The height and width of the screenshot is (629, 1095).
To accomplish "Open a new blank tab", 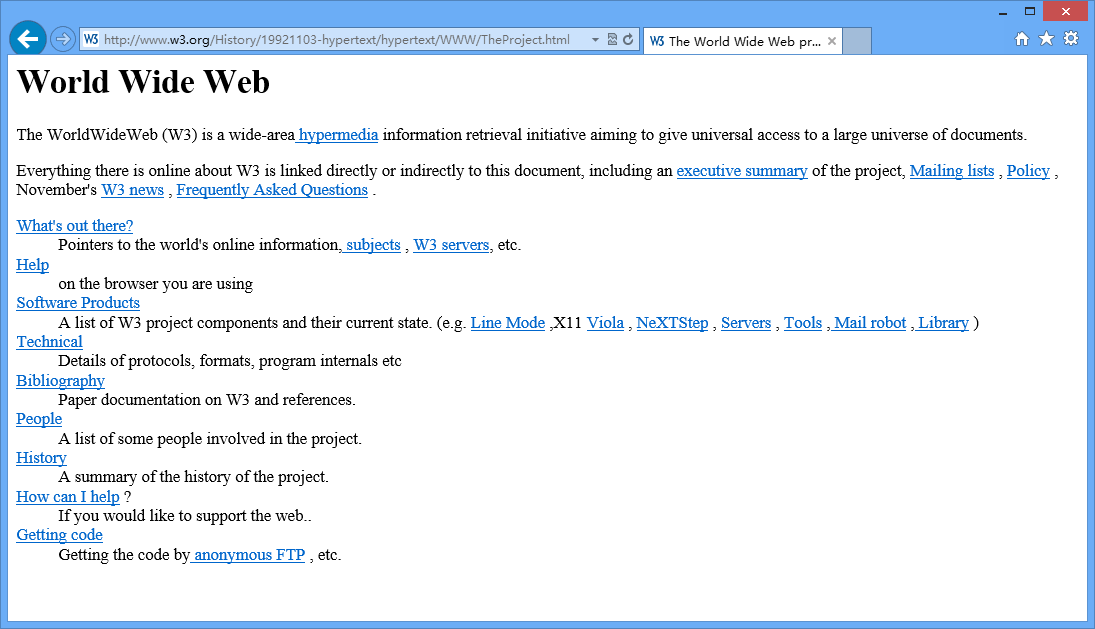I will click(857, 41).
